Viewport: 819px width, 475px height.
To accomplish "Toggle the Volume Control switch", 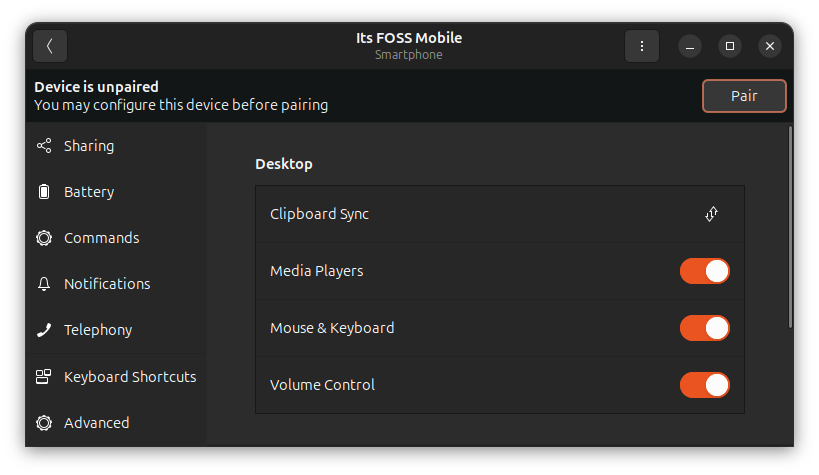I will coord(704,385).
